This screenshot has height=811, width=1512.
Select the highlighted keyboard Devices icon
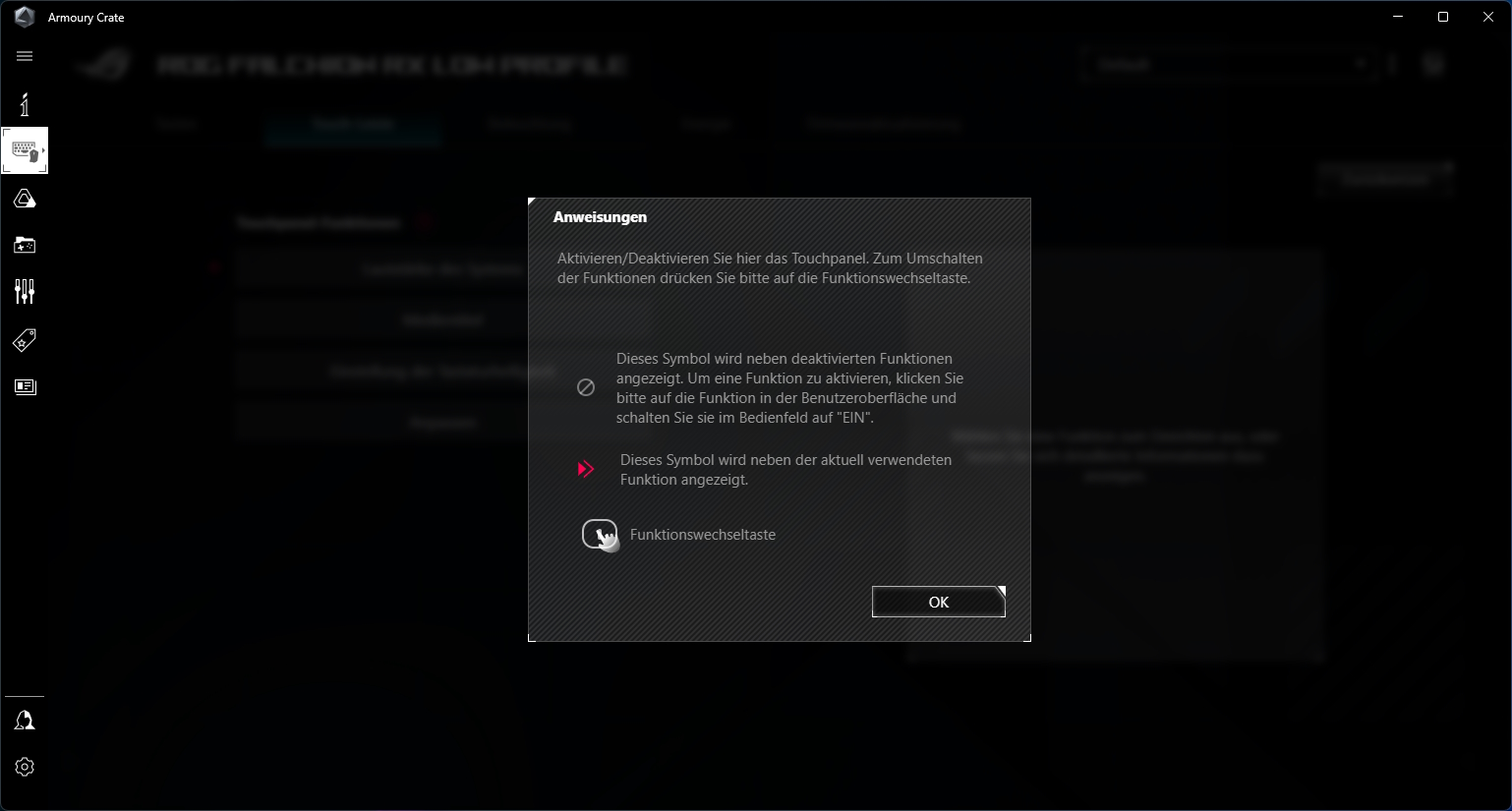[25, 150]
